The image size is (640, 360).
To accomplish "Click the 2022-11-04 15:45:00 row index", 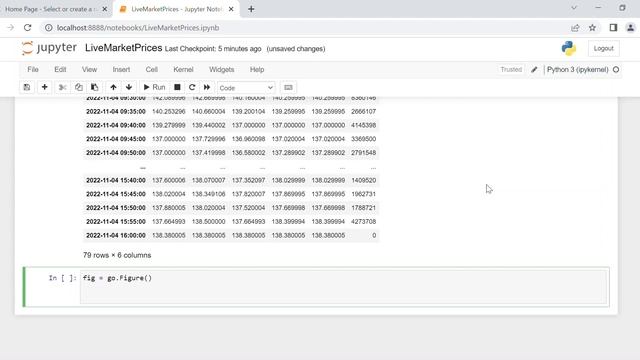I will coord(116,194).
